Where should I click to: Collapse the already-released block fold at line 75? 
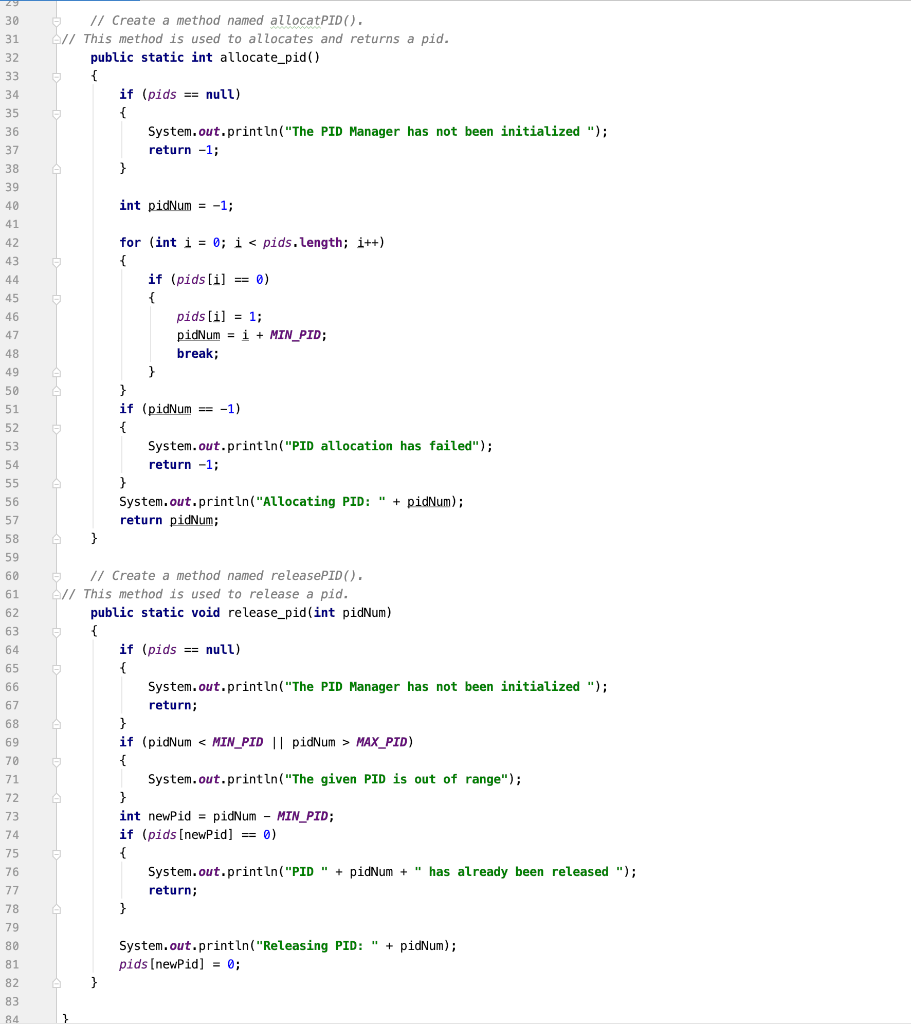(56, 853)
